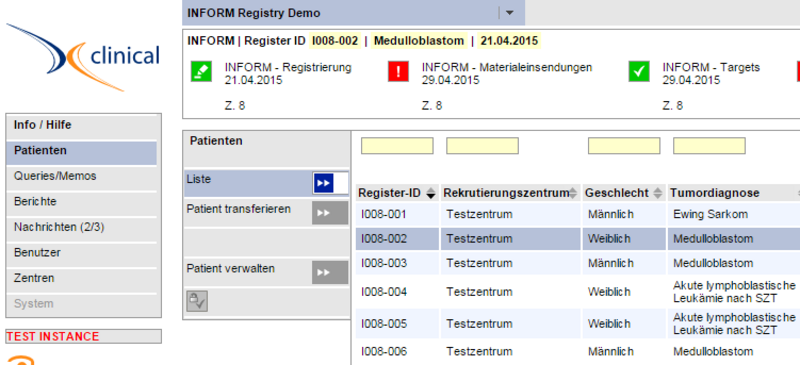This screenshot has height=365, width=800.
Task: Select the Ewing Sarkom patient I008-001
Action: pyautogui.click(x=578, y=214)
